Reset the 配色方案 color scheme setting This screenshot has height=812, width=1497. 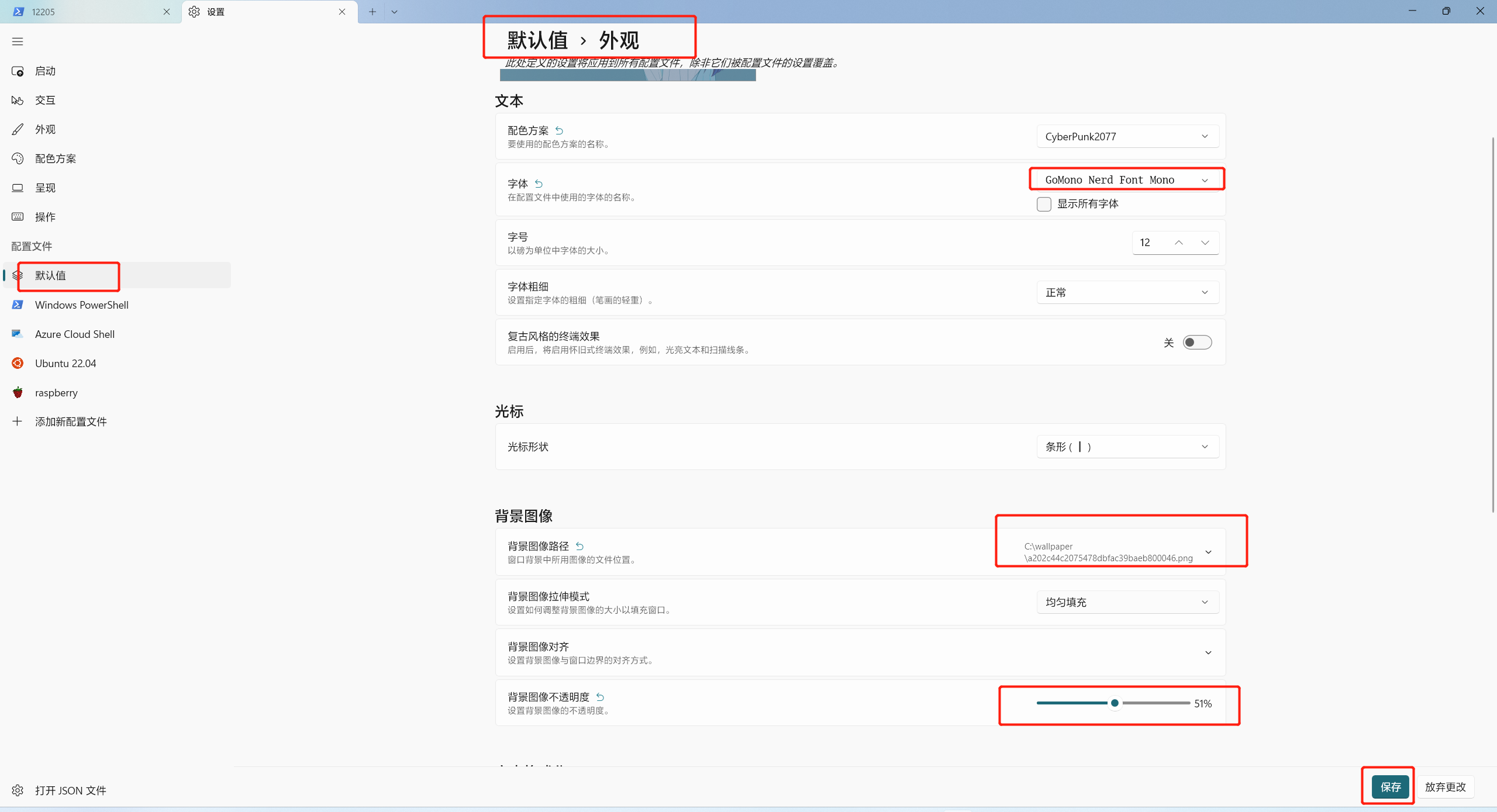click(559, 130)
